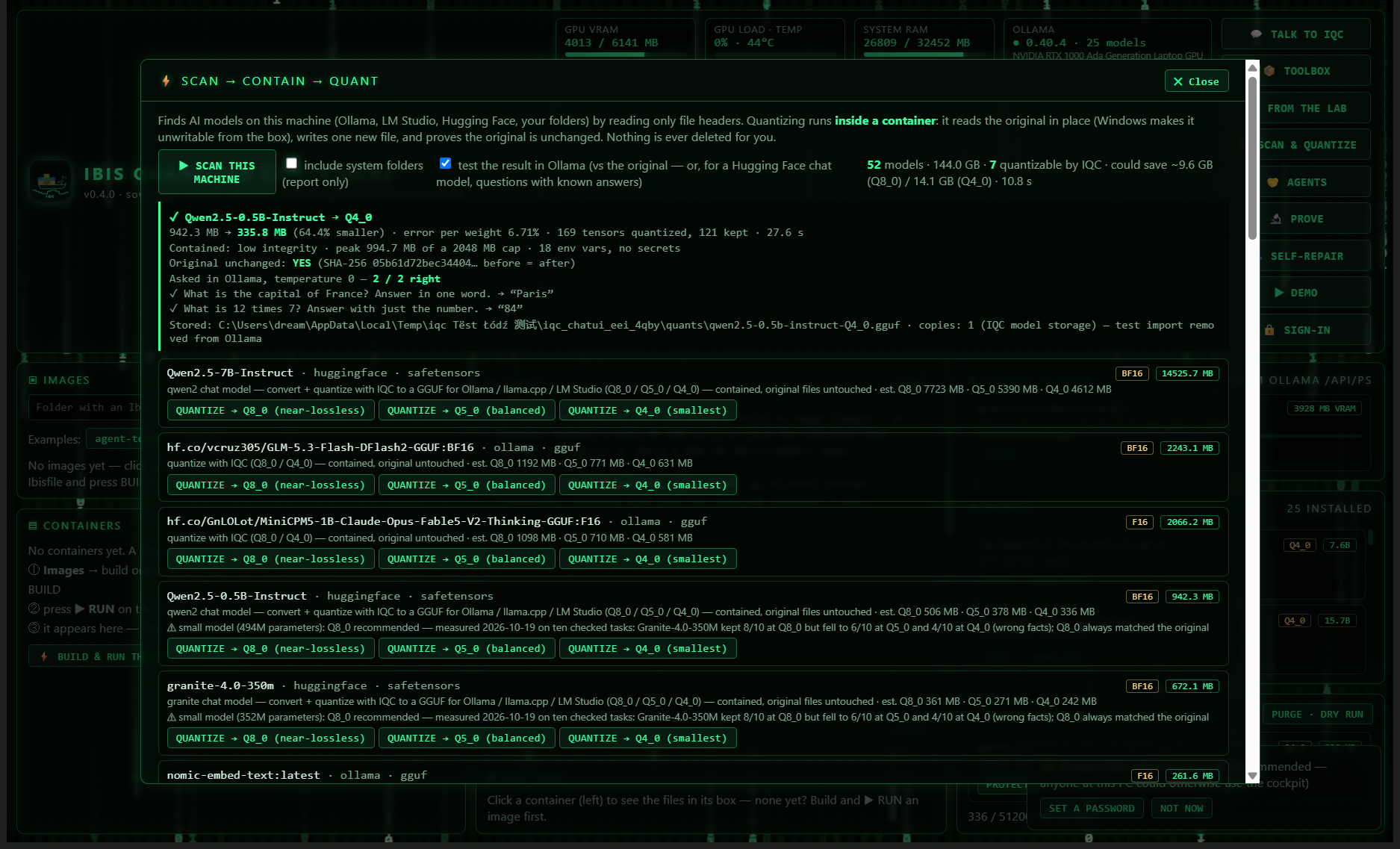Click the SYSTEM RAM usage bar
Viewport: 1400px width, 849px height.
click(924, 55)
